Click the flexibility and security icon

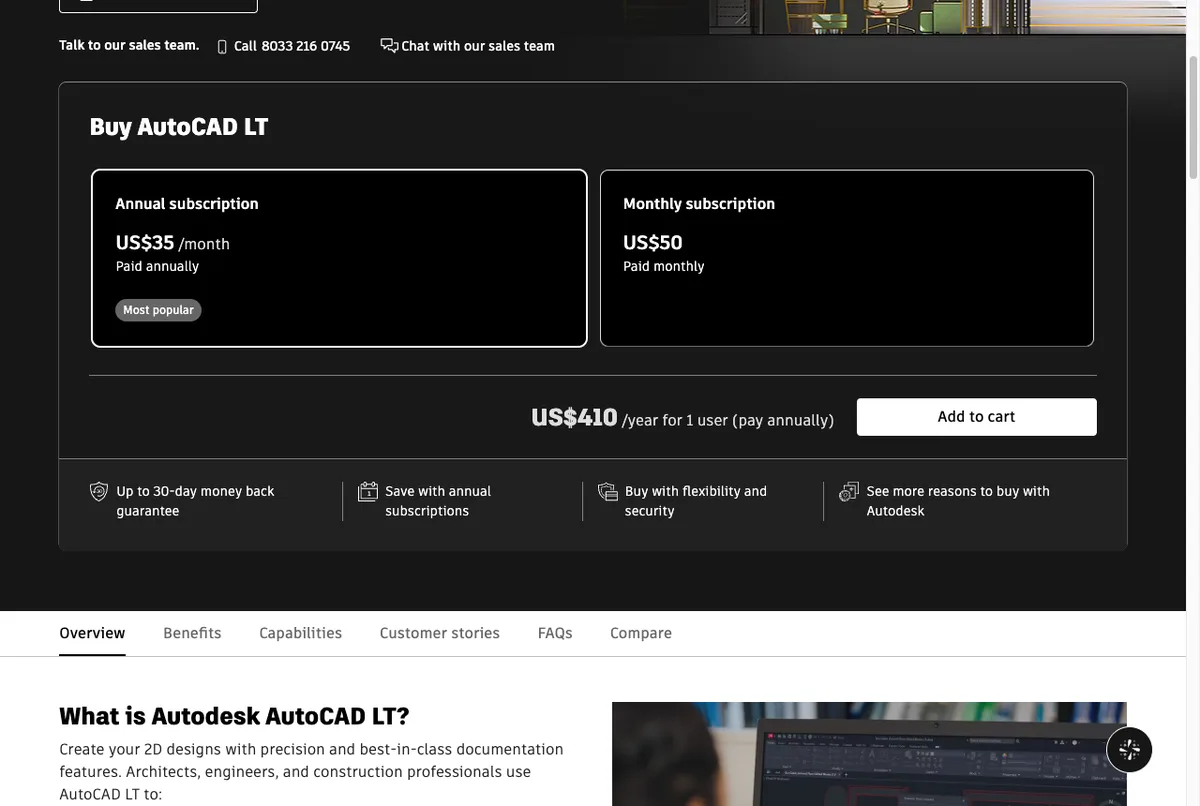608,492
